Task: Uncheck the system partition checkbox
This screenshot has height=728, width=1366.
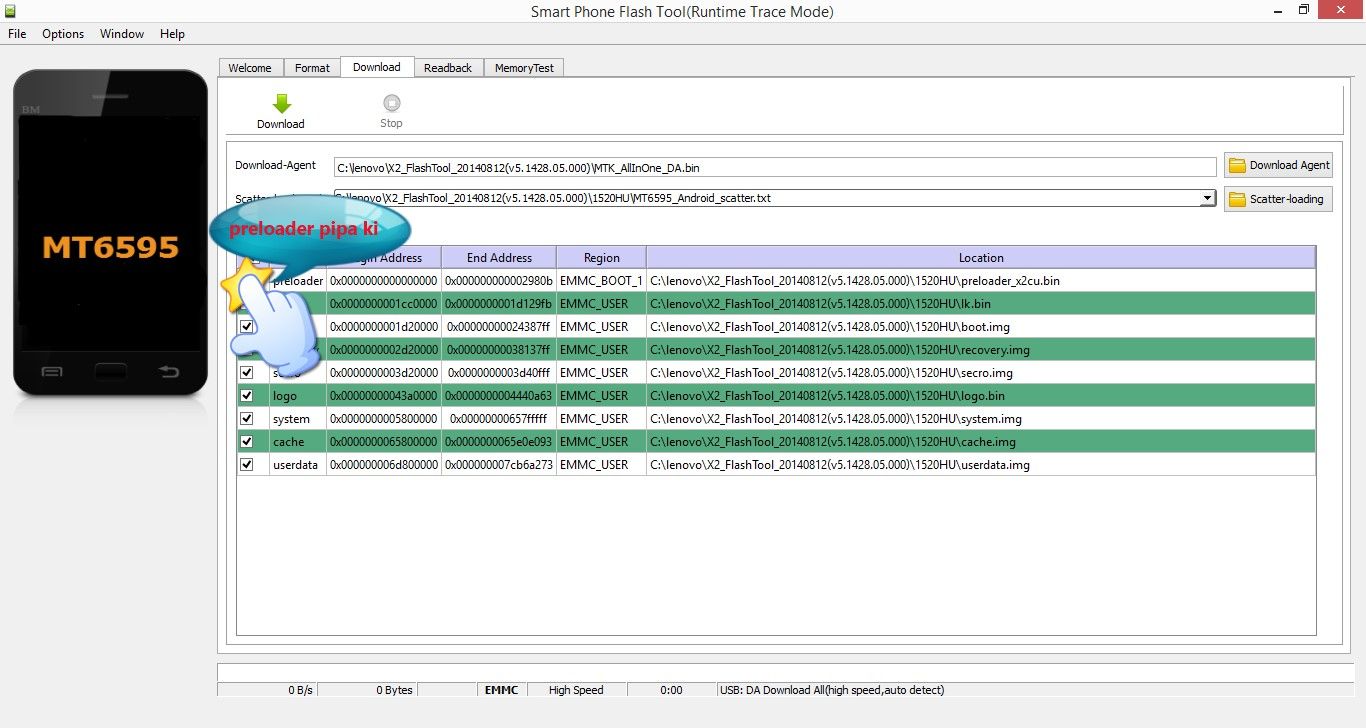Action: tap(246, 418)
